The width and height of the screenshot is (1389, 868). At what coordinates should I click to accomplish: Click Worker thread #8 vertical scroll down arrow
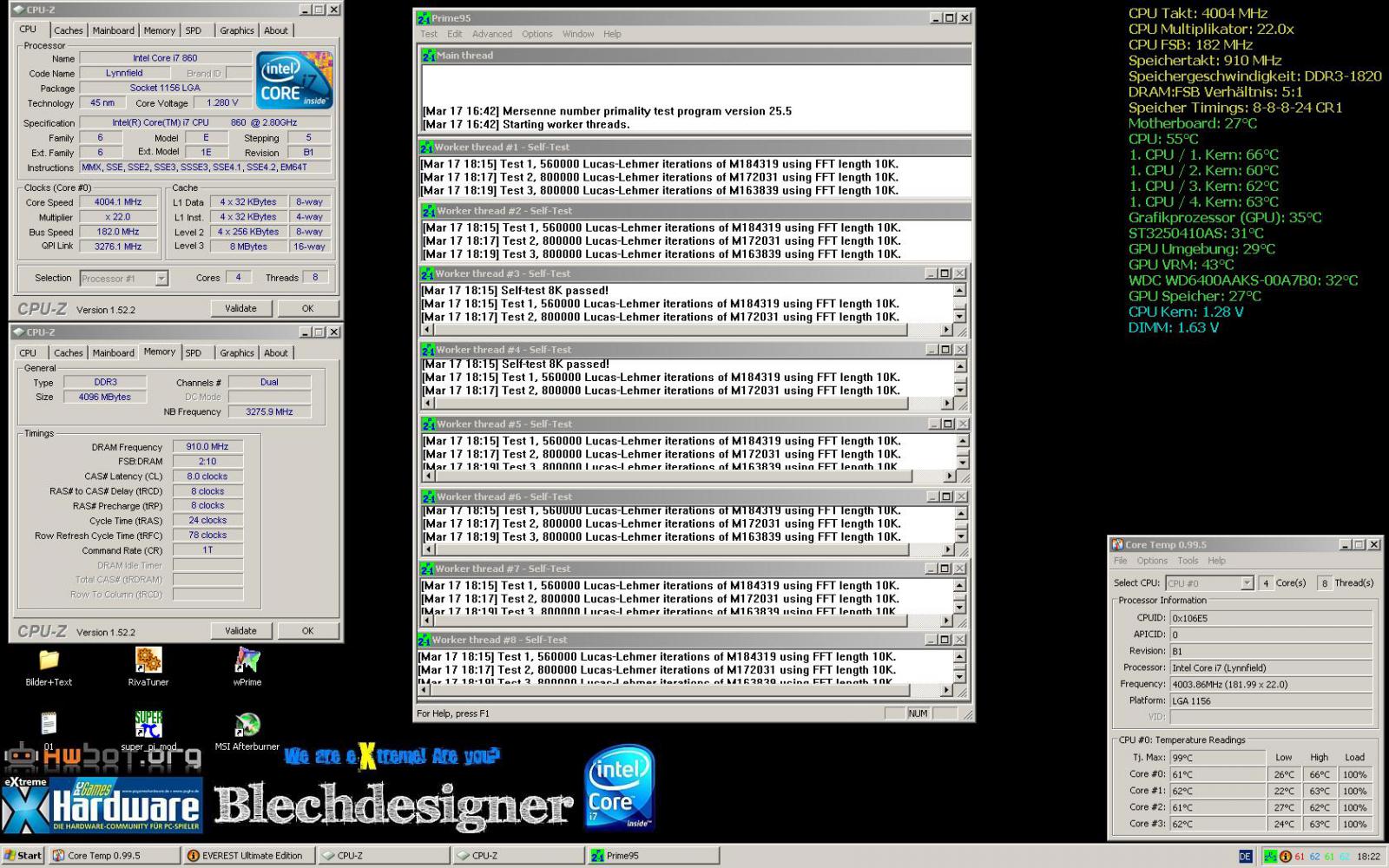pyautogui.click(x=959, y=677)
